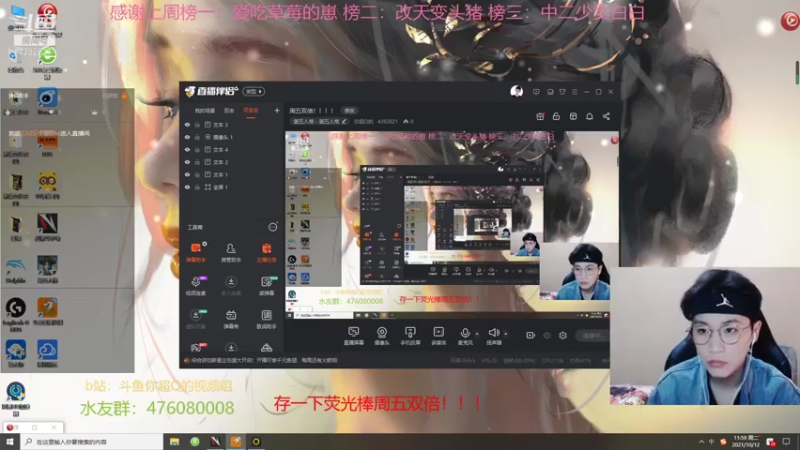
Task: Open File Explorer from the taskbar
Action: [174, 442]
